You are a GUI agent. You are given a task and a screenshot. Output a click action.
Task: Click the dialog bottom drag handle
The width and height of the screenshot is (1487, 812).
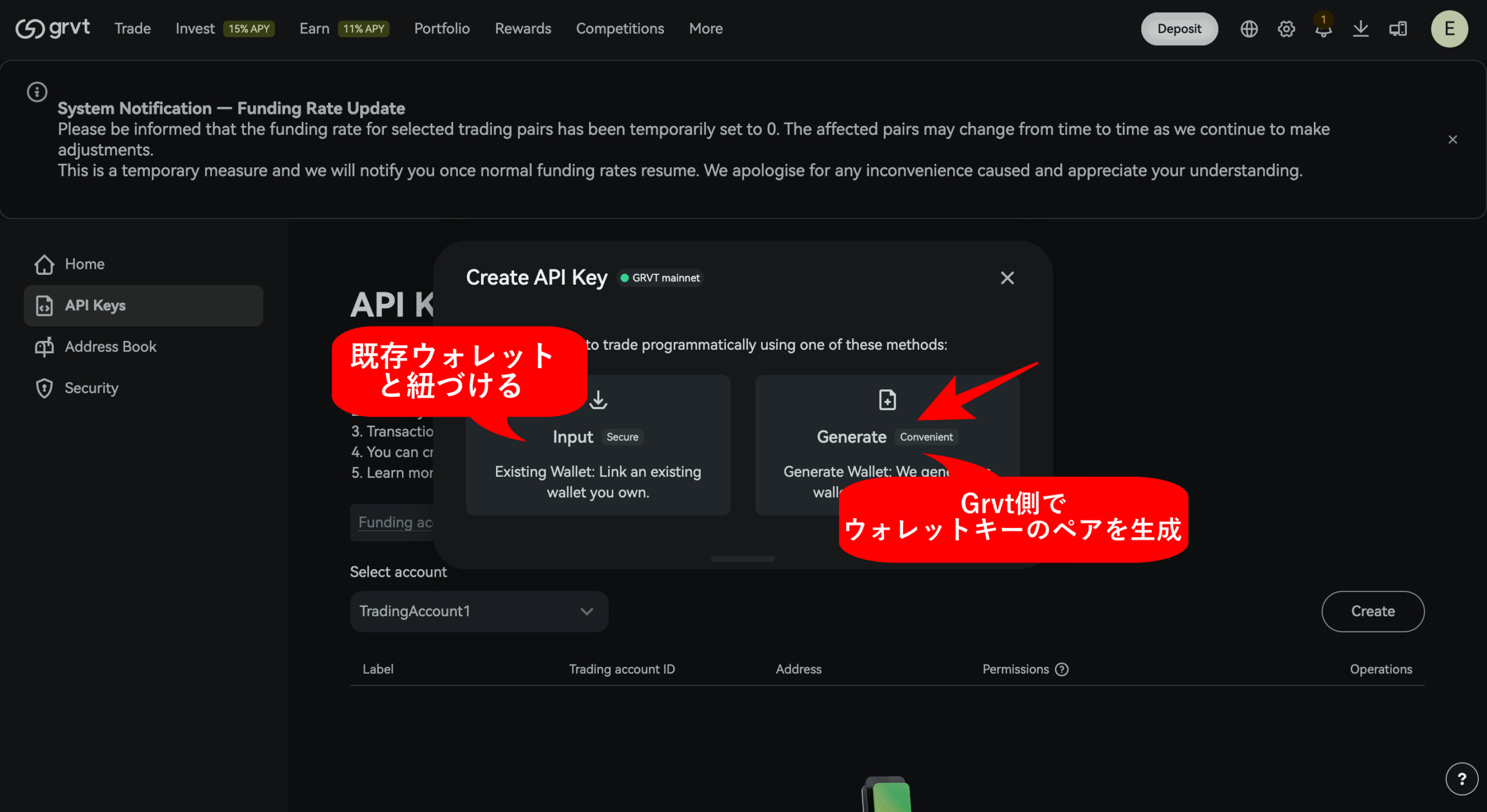click(x=742, y=559)
